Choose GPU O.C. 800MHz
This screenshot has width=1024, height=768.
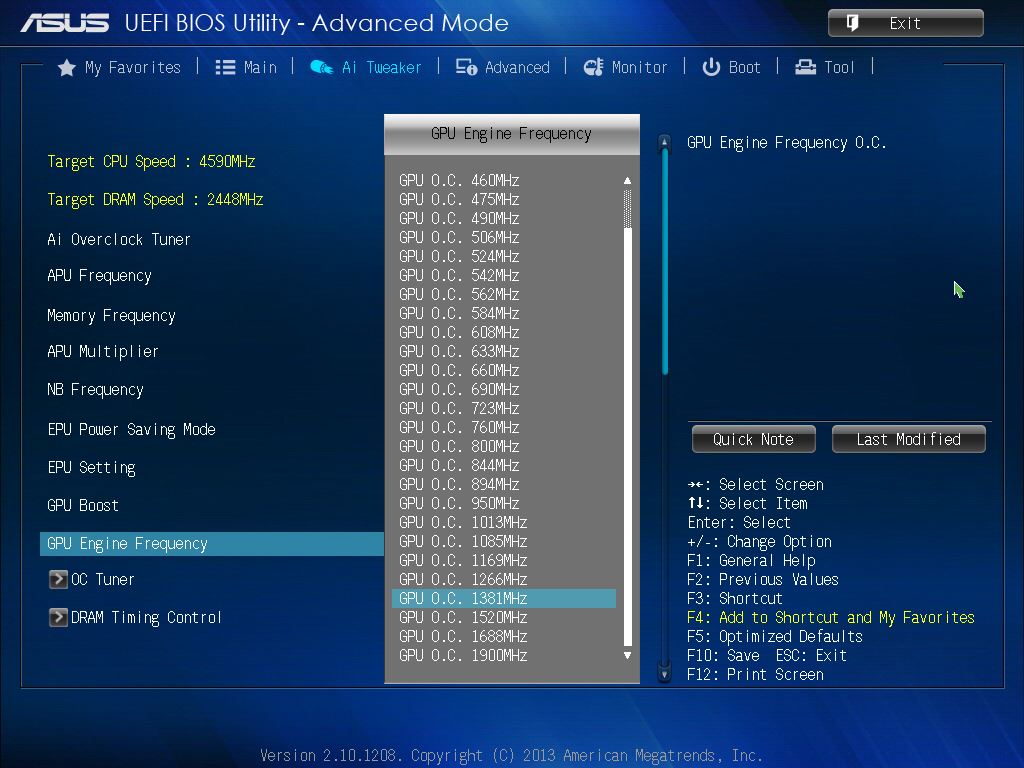click(x=459, y=446)
